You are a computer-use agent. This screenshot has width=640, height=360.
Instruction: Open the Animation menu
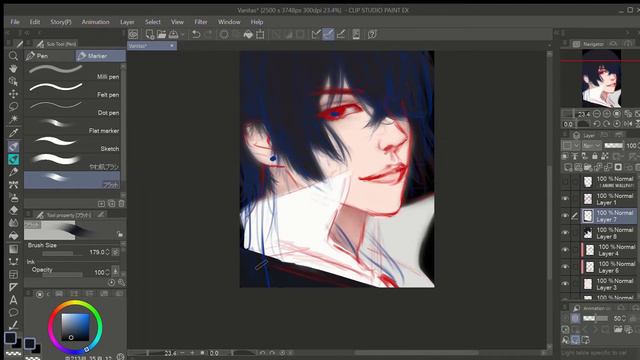96,22
